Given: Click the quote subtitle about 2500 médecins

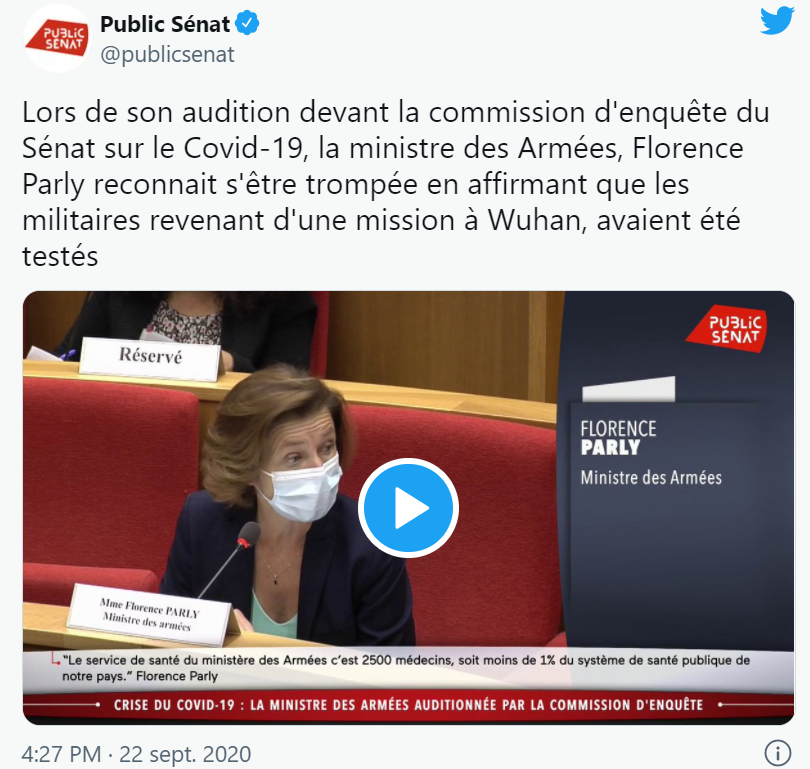Looking at the screenshot, I should coord(406,668).
